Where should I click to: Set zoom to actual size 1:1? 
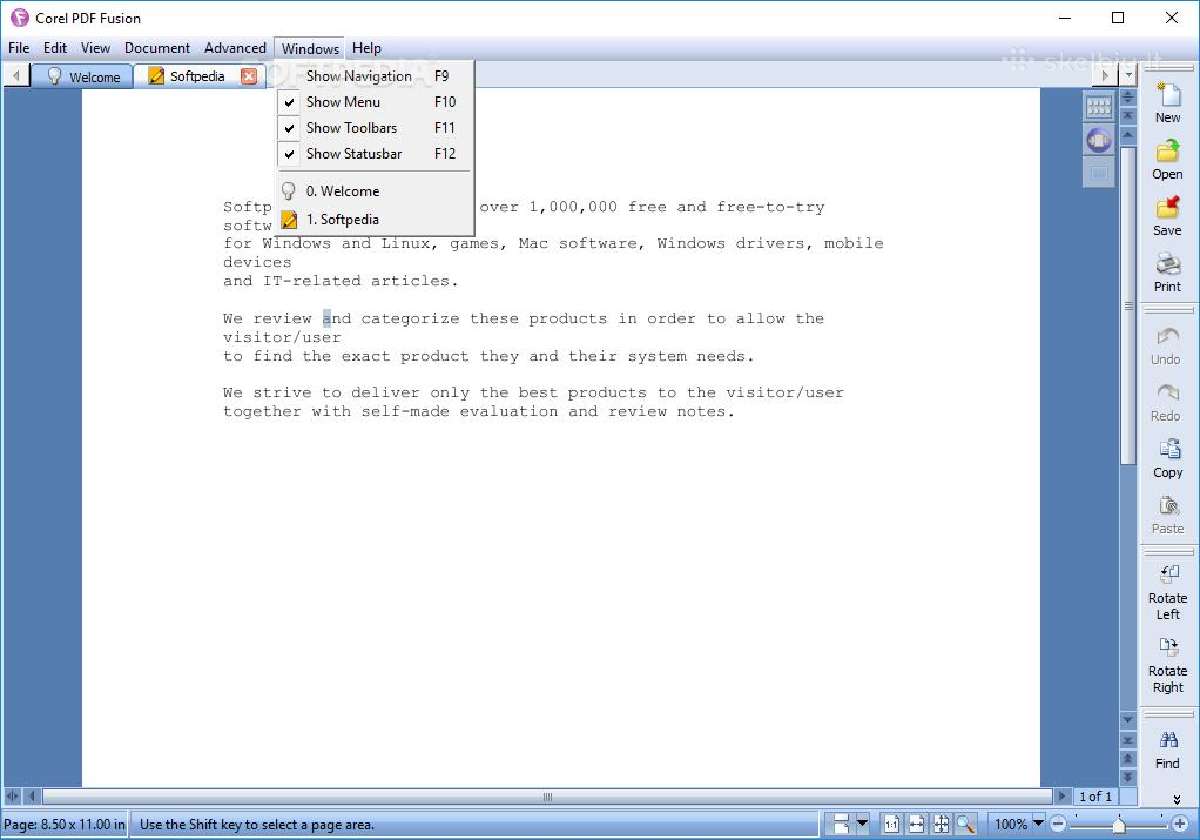coord(892,824)
